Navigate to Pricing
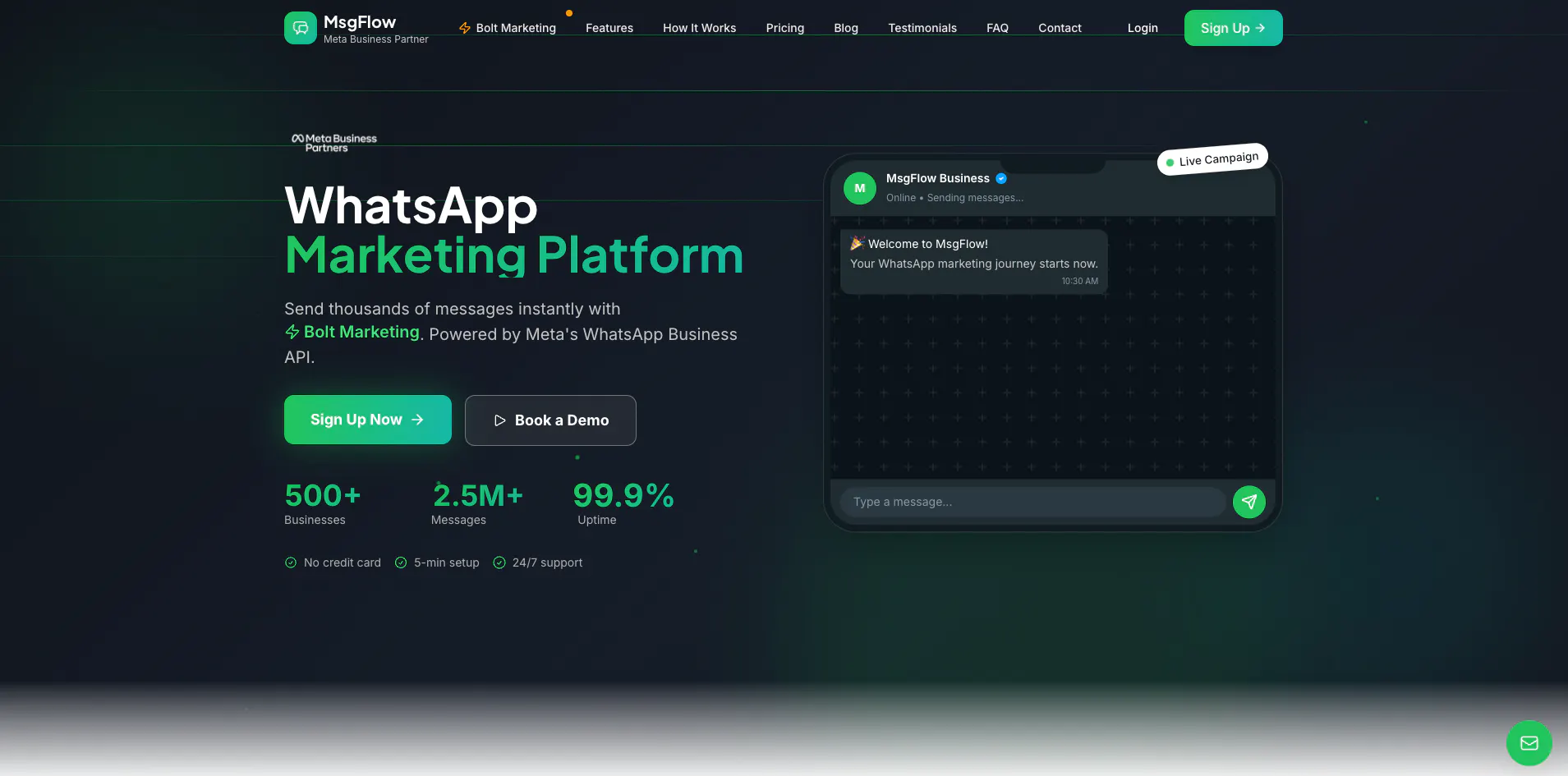Viewport: 1568px width, 776px height. click(x=785, y=28)
